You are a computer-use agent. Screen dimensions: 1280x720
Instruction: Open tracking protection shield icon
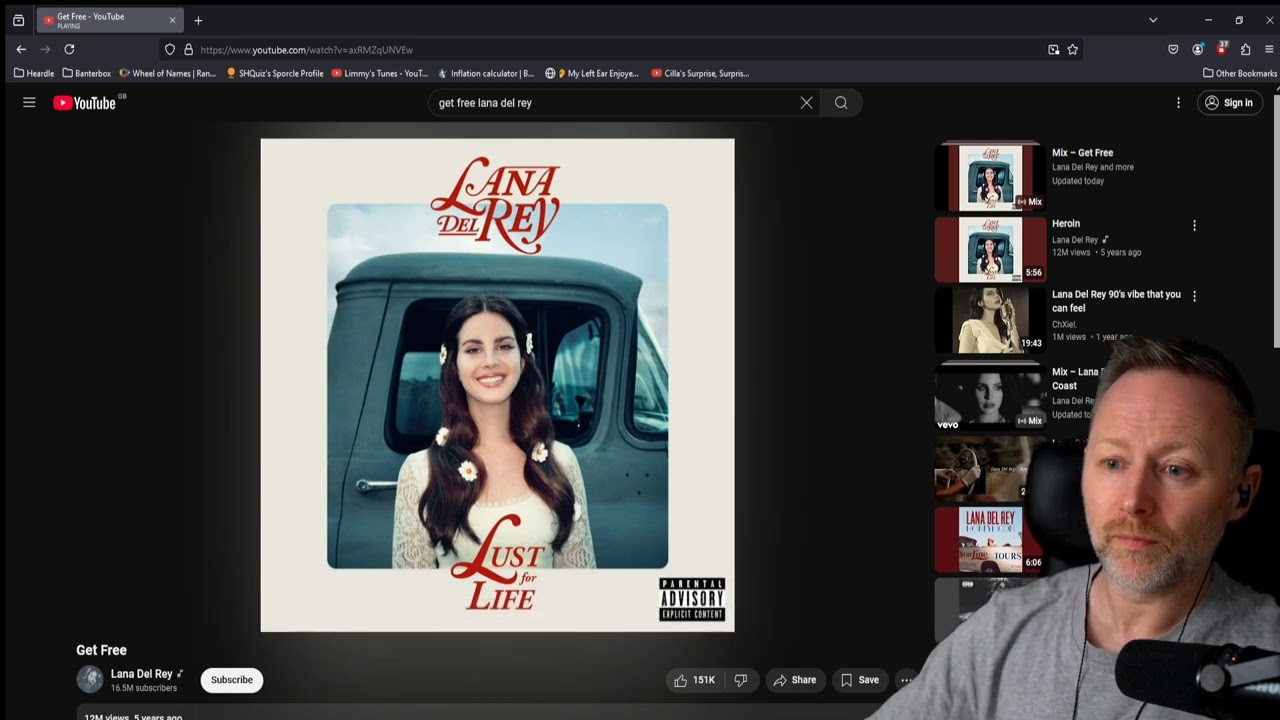click(170, 49)
